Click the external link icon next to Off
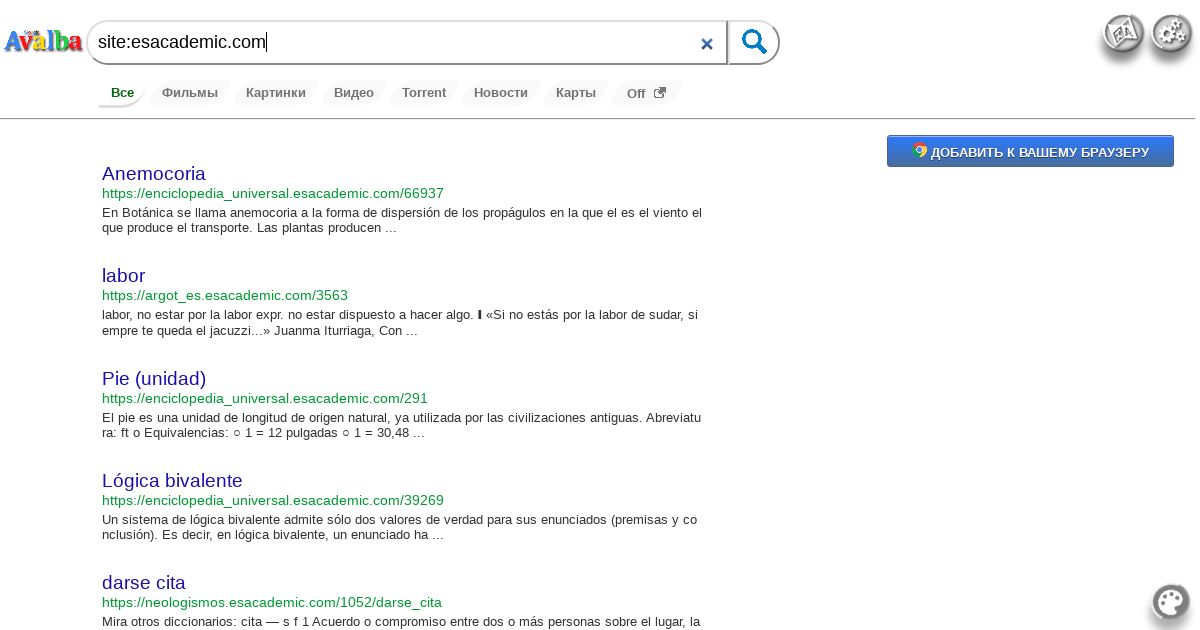 (659, 93)
